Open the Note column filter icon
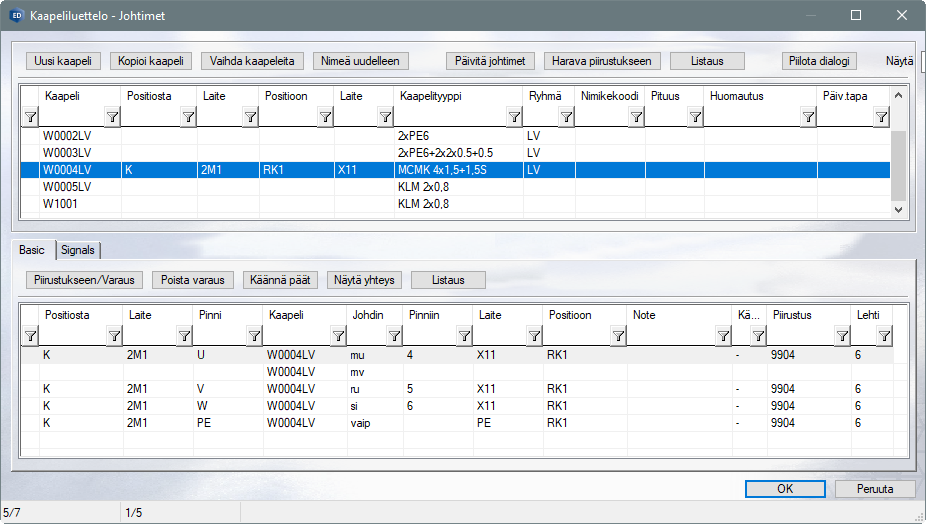Viewport: 926px width, 524px height. click(x=722, y=336)
